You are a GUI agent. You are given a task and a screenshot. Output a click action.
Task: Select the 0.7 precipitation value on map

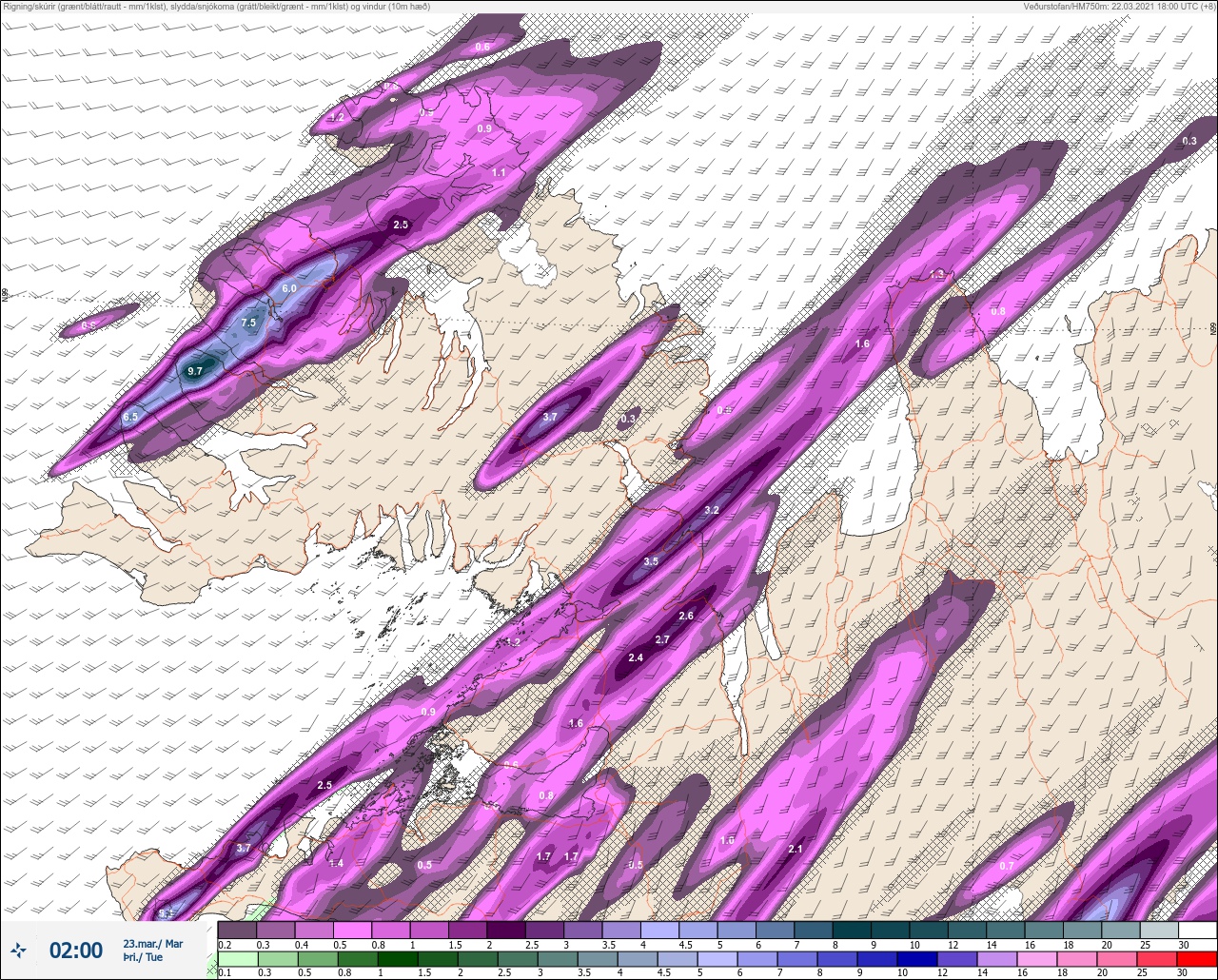[1007, 866]
